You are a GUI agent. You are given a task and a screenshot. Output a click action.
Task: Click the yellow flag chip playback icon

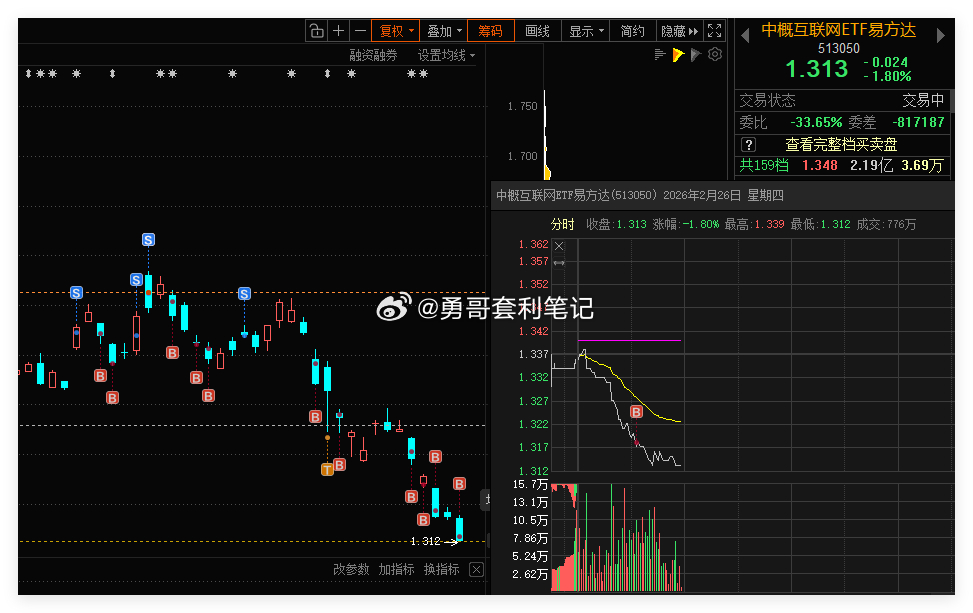pos(678,55)
